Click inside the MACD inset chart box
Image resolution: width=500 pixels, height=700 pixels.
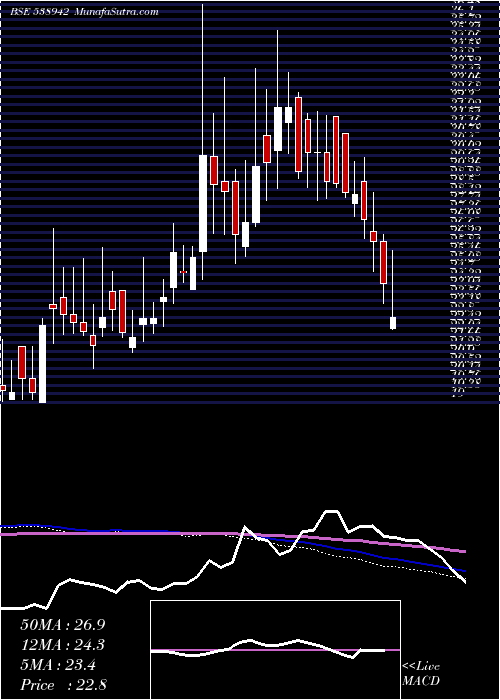(275, 650)
